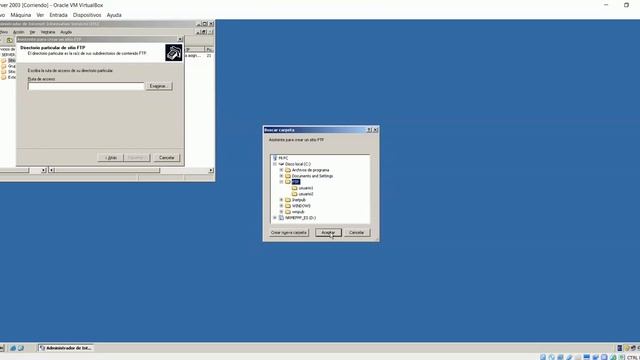Click the VirtualBox optical disk status icon
Viewport: 640px width, 360px height.
(x=551, y=357)
